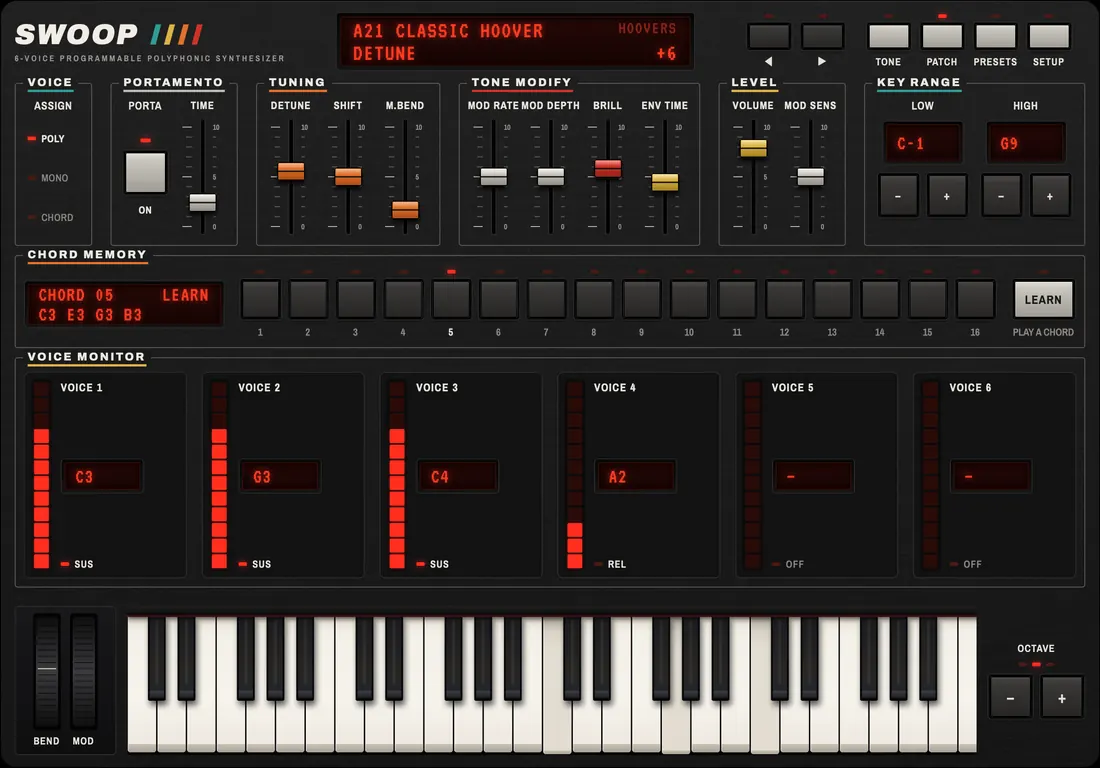Increase the HIGH key range with plus

tap(1050, 196)
